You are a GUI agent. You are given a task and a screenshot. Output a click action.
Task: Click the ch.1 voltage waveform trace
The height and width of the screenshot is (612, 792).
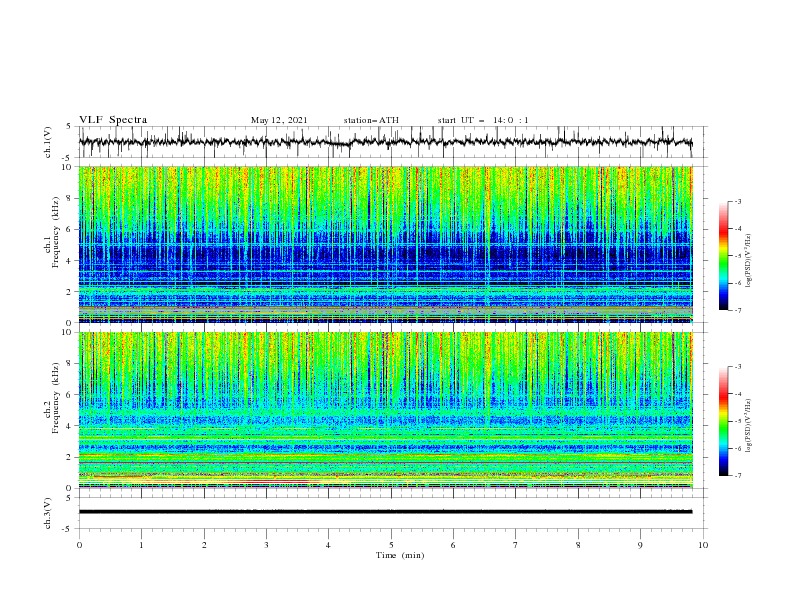point(385,142)
